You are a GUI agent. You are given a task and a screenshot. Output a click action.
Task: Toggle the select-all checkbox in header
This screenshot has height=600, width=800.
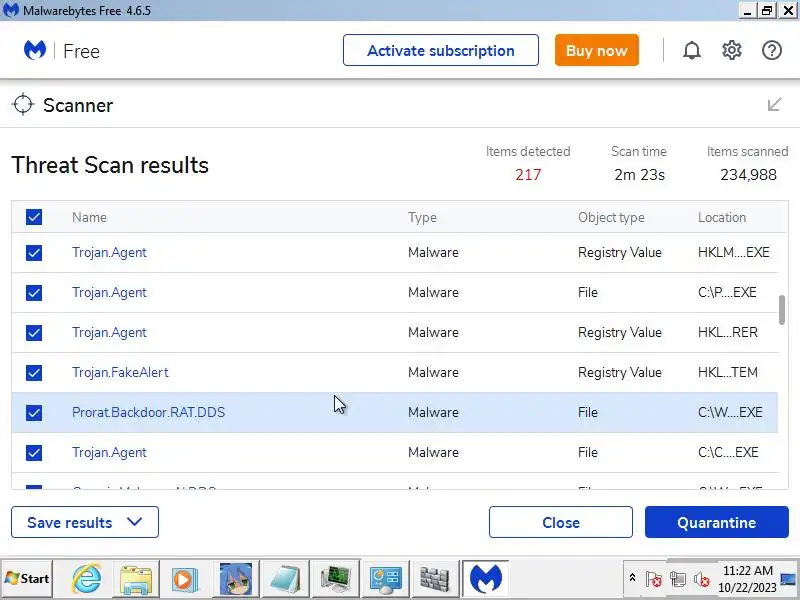[x=34, y=217]
